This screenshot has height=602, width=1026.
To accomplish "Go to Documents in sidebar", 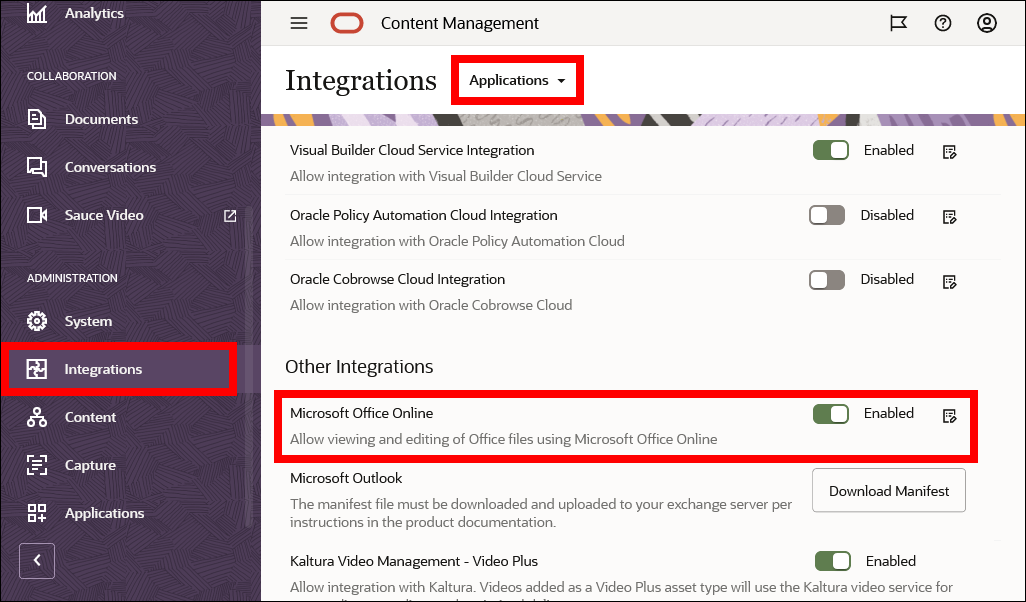I will pyautogui.click(x=101, y=119).
